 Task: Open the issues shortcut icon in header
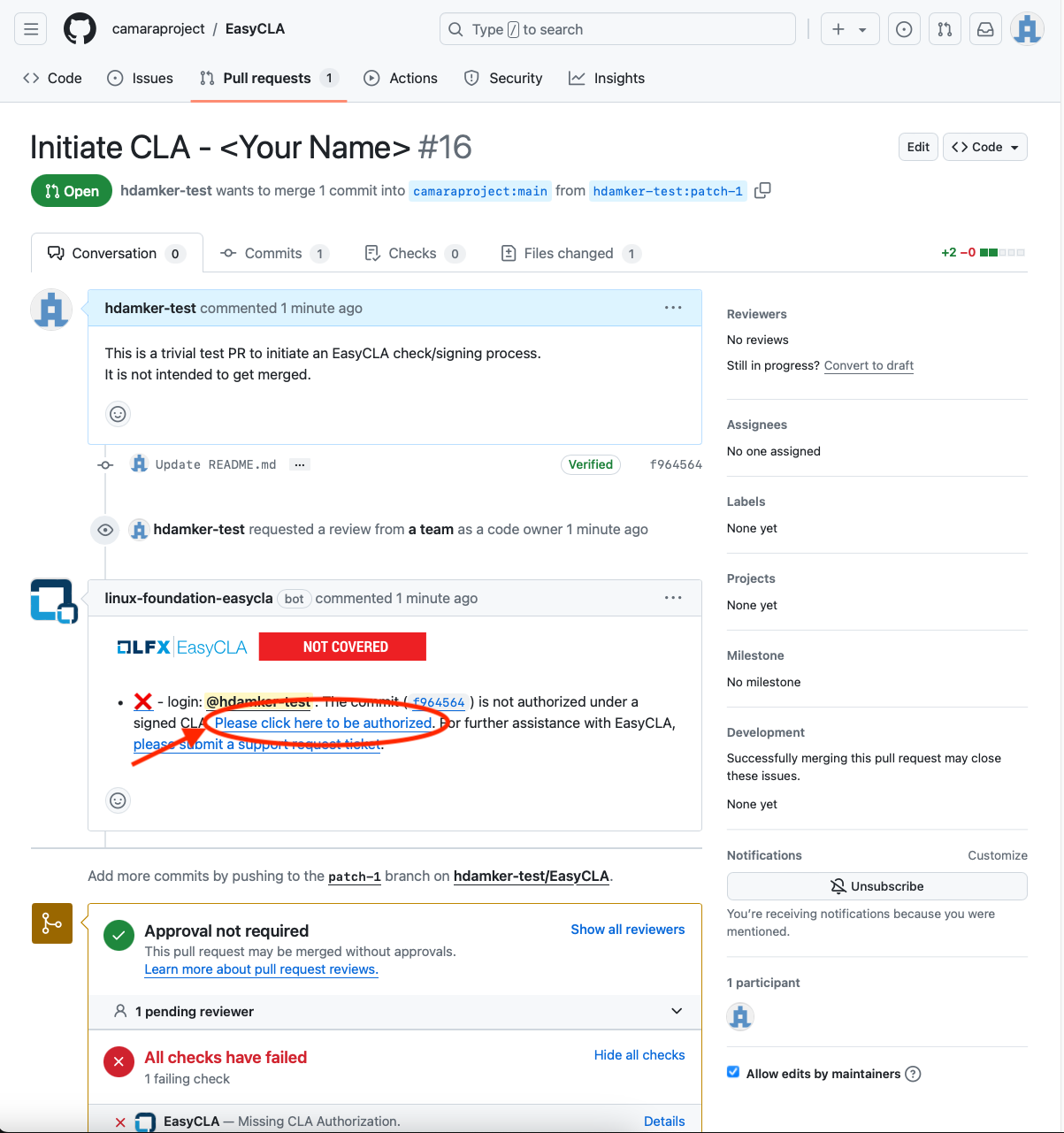(904, 29)
